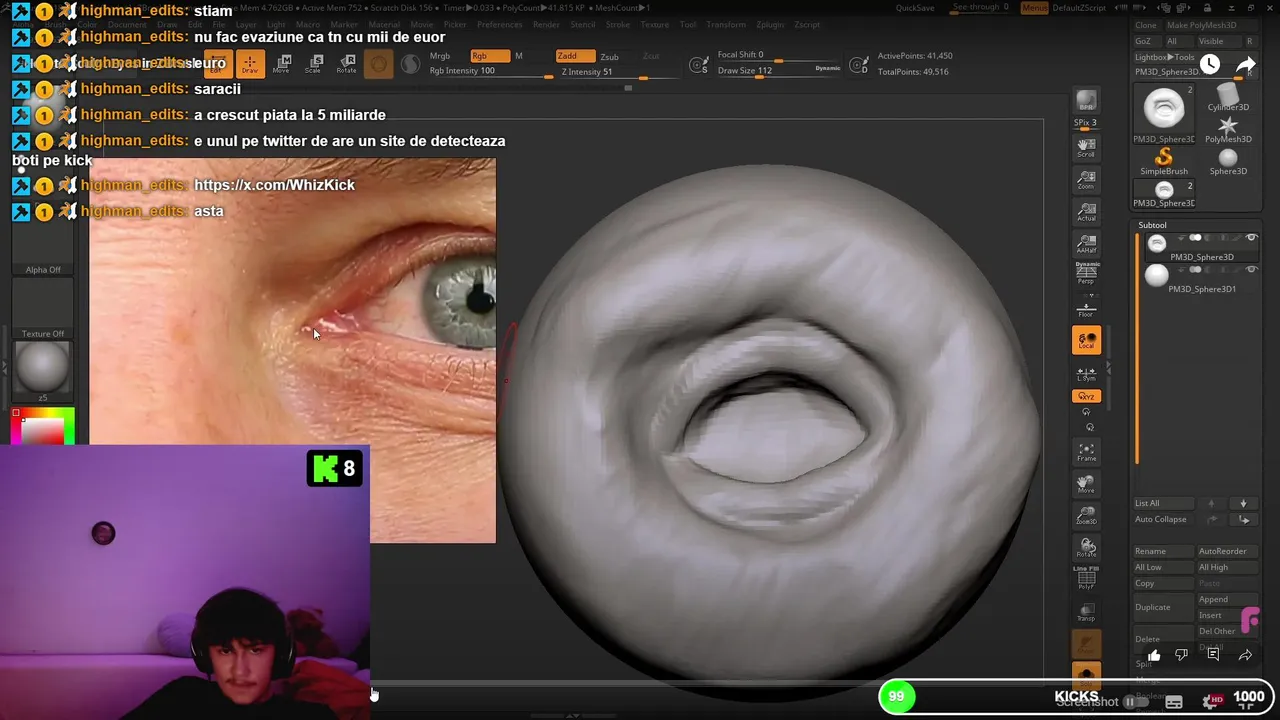The image size is (1280, 720).
Task: Open the material sphere selector on left
Action: pos(43,370)
